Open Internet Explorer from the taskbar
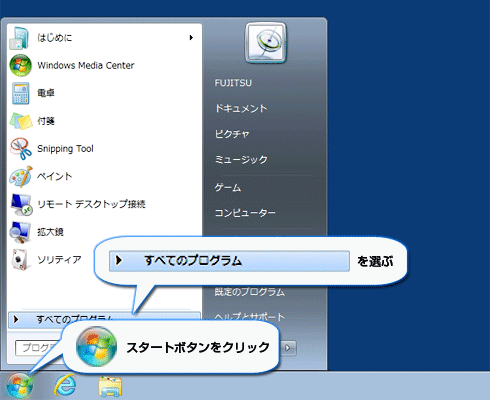Screen dimensions: 490x400 point(65,385)
